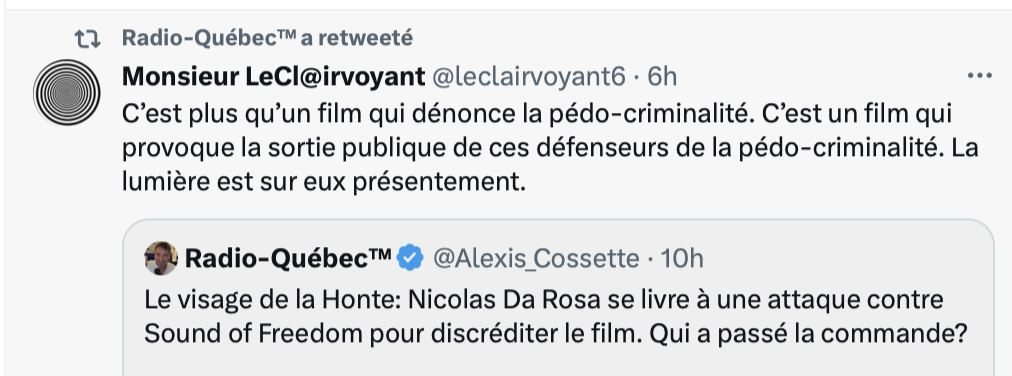Screen dimensions: 1012x376
Task: Open the bold Radio-Québec™ name in quoted tweet
Action: tap(288, 258)
